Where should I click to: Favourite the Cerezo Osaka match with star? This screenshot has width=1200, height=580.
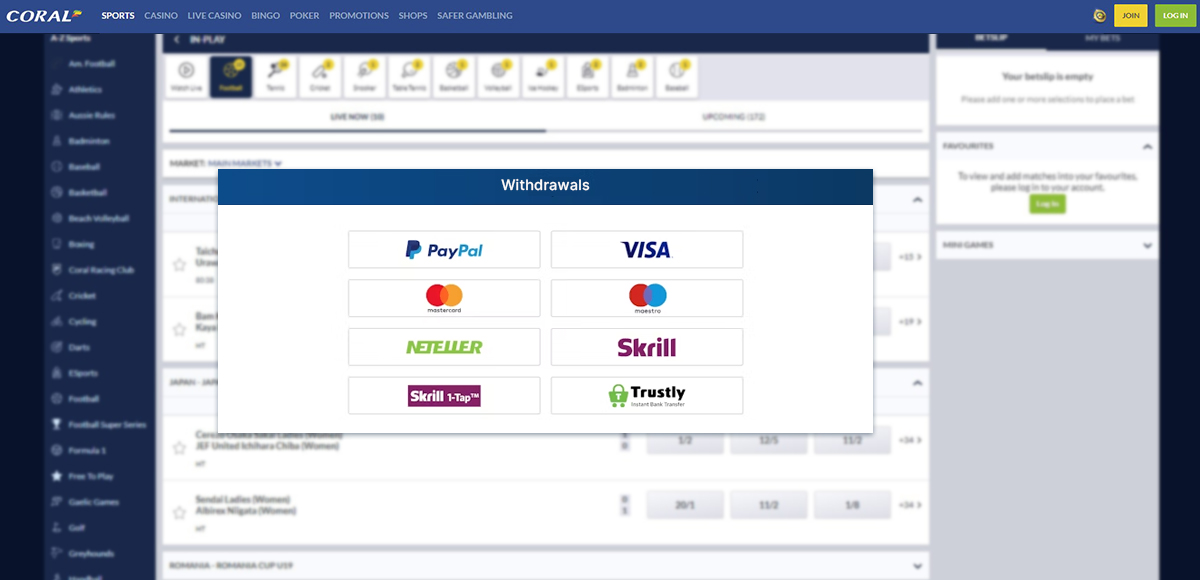(x=180, y=448)
